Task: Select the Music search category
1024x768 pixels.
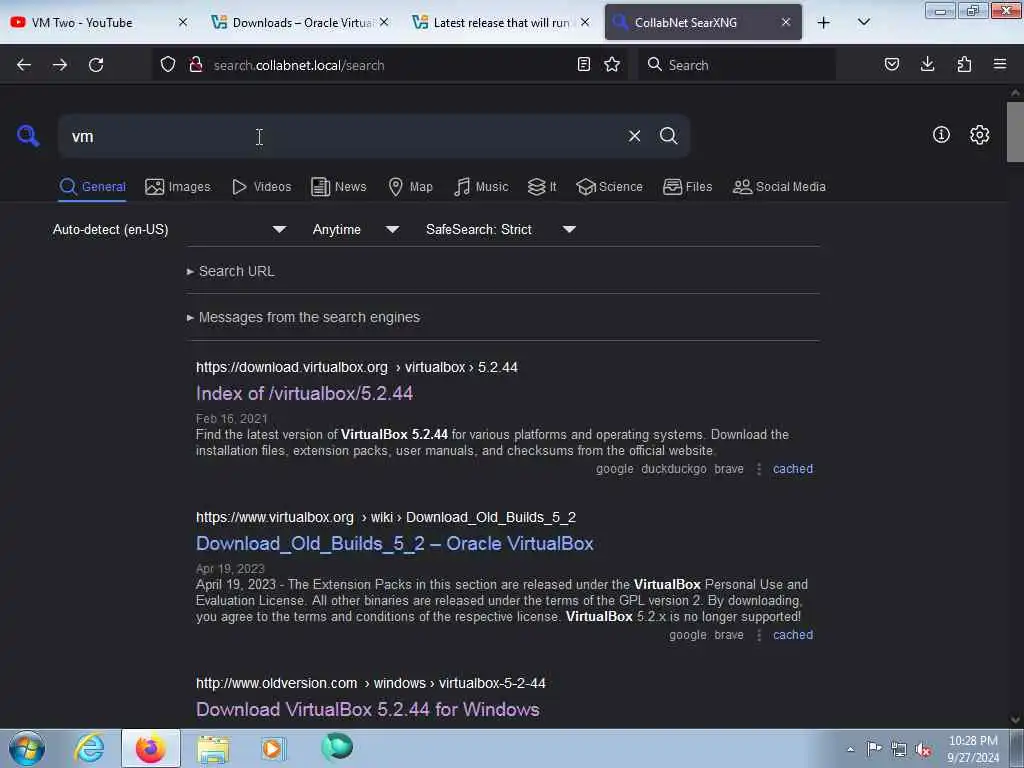Action: point(481,187)
